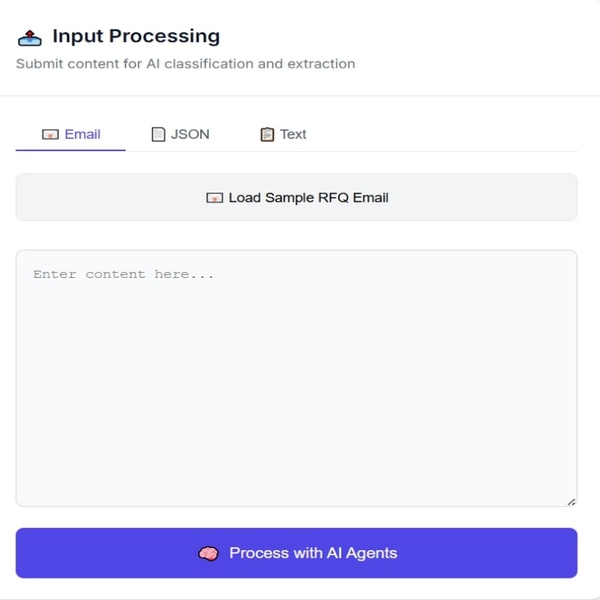Click the Input Processing heading
The image size is (600, 600).
(136, 37)
